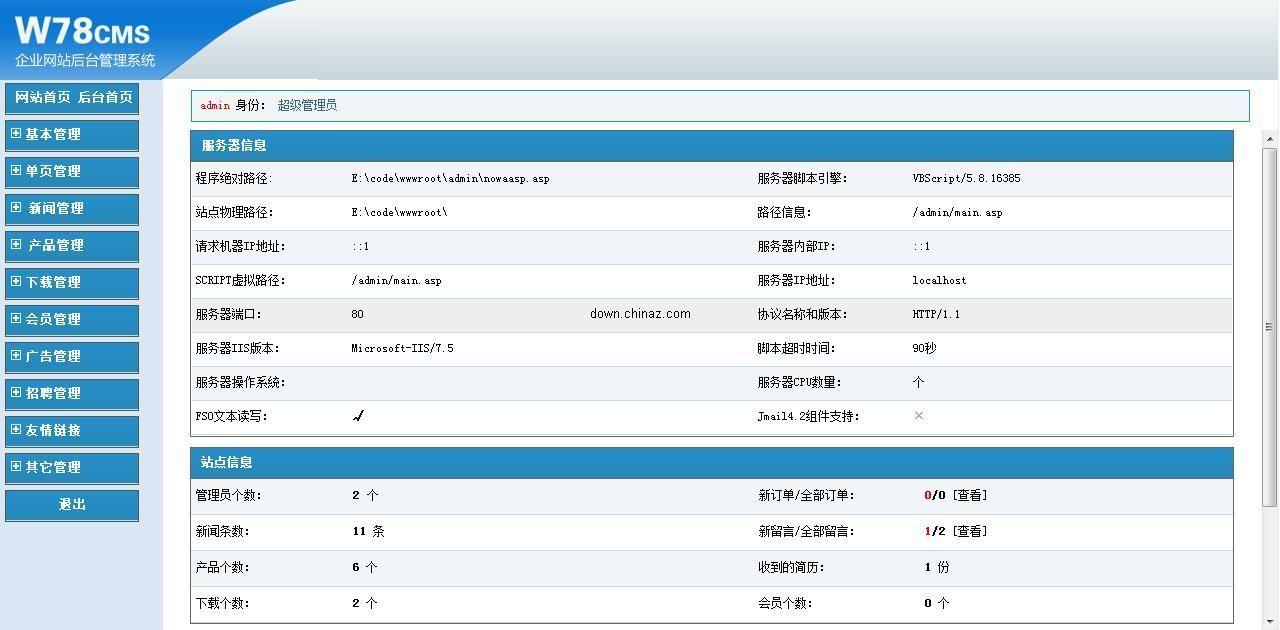Click the plus icon beside 广告管理
This screenshot has width=1280, height=630.
coord(16,355)
